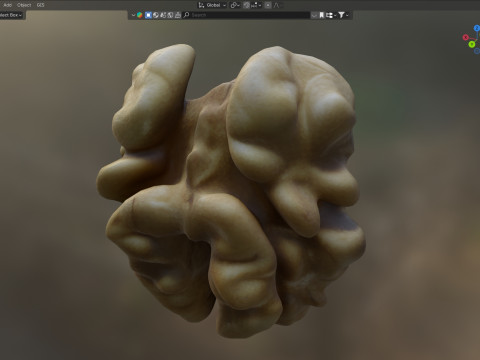
Task: Open the editor type dropdown arrow
Action: tap(133, 15)
